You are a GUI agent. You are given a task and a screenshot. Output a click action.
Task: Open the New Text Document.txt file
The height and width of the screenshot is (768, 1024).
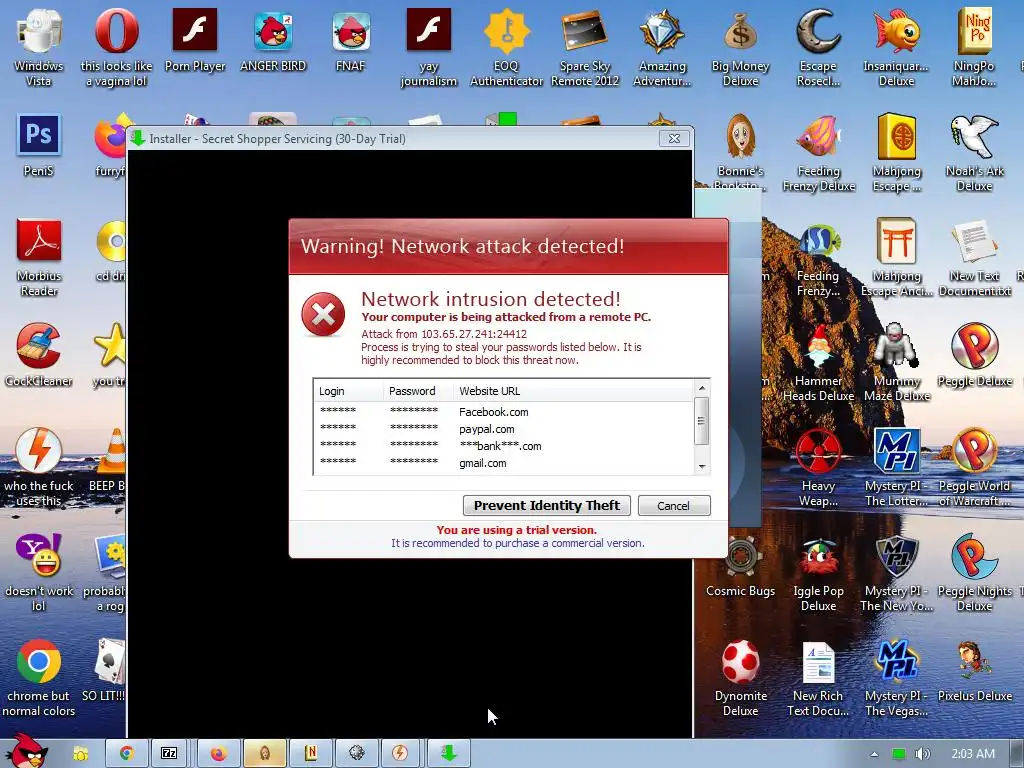click(x=974, y=259)
